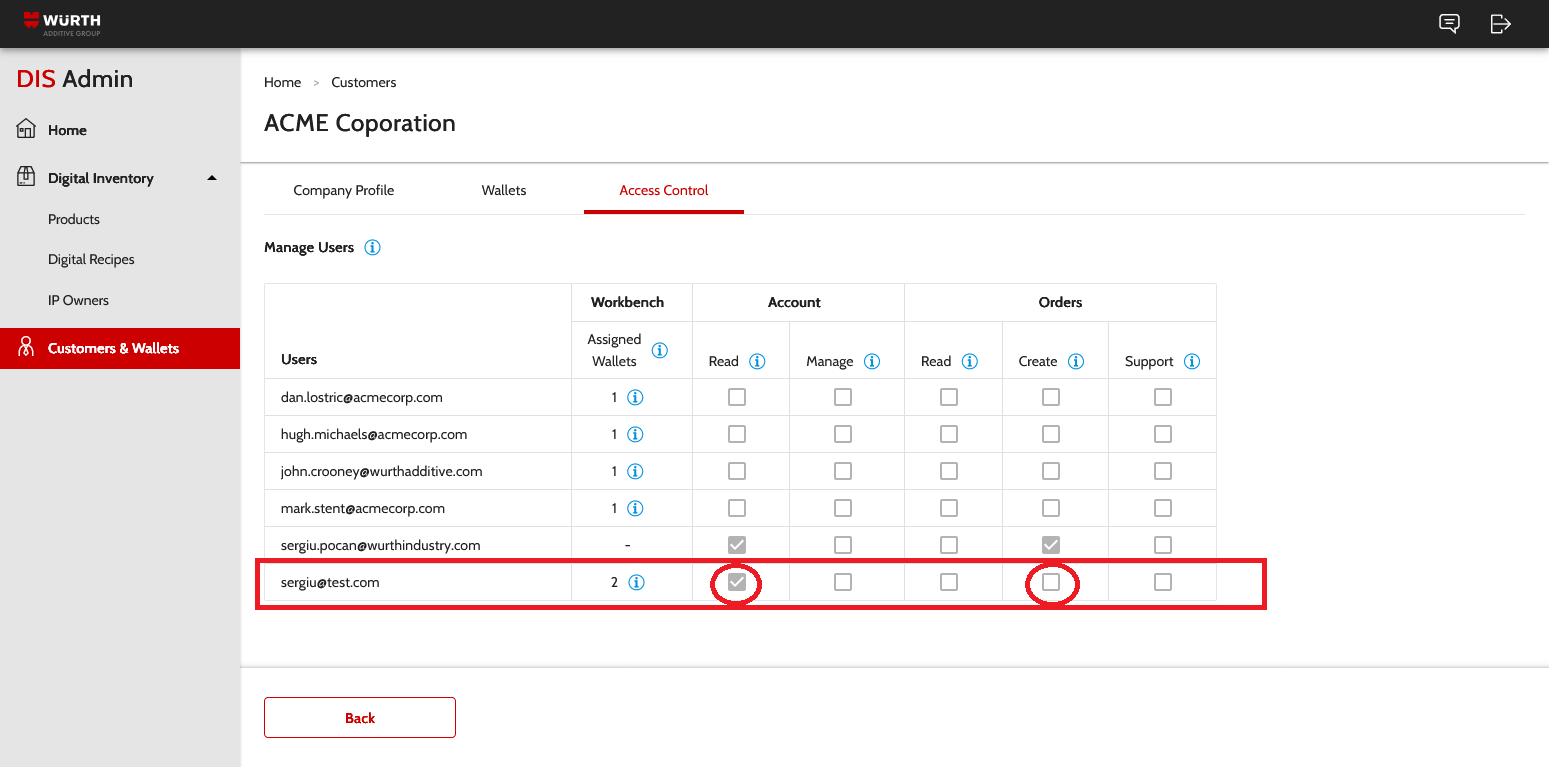
Task: Collapse the Digital Inventory sidebar section
Action: 211,178
